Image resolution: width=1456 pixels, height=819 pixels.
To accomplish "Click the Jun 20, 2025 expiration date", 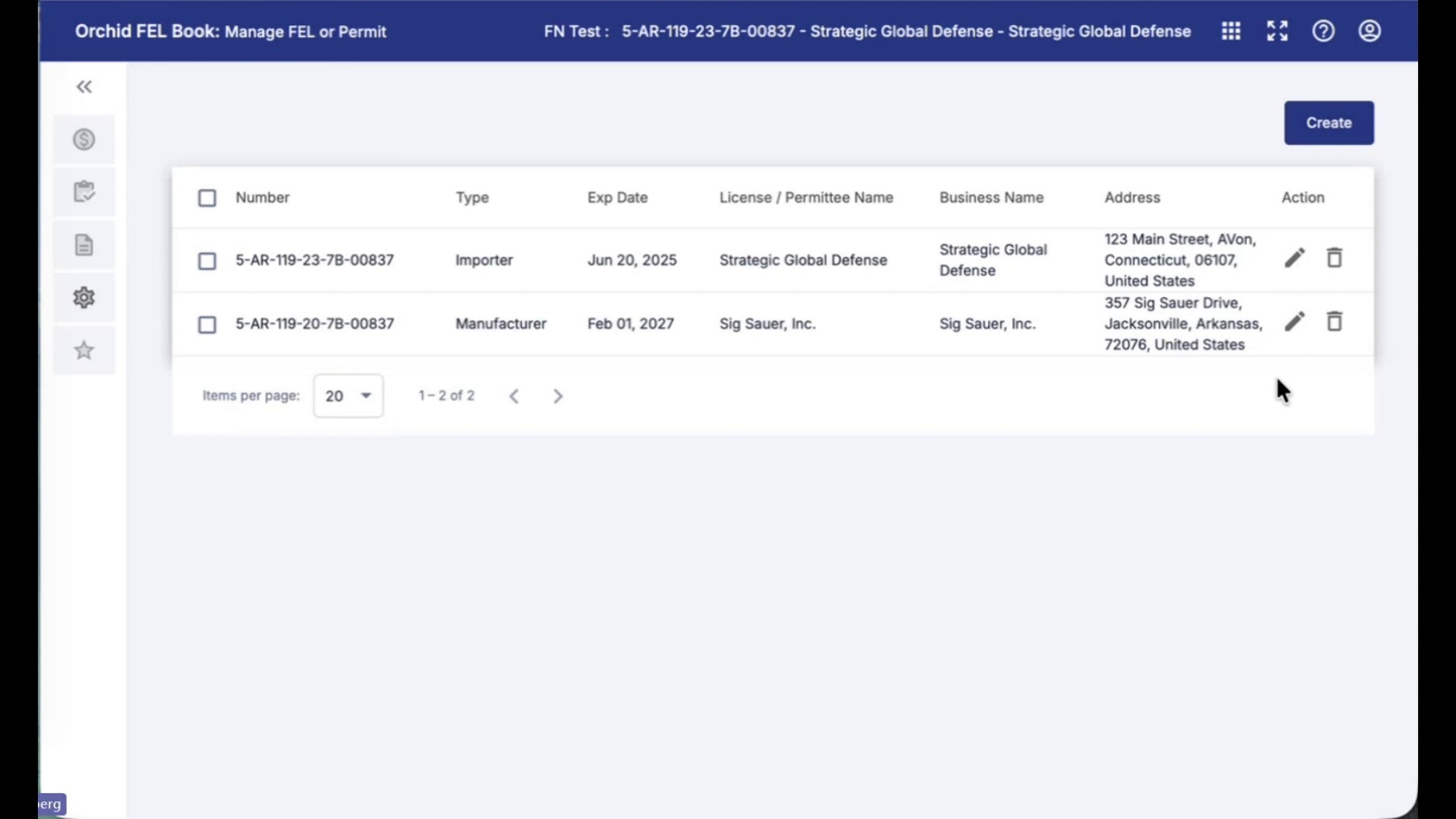I will 631,260.
